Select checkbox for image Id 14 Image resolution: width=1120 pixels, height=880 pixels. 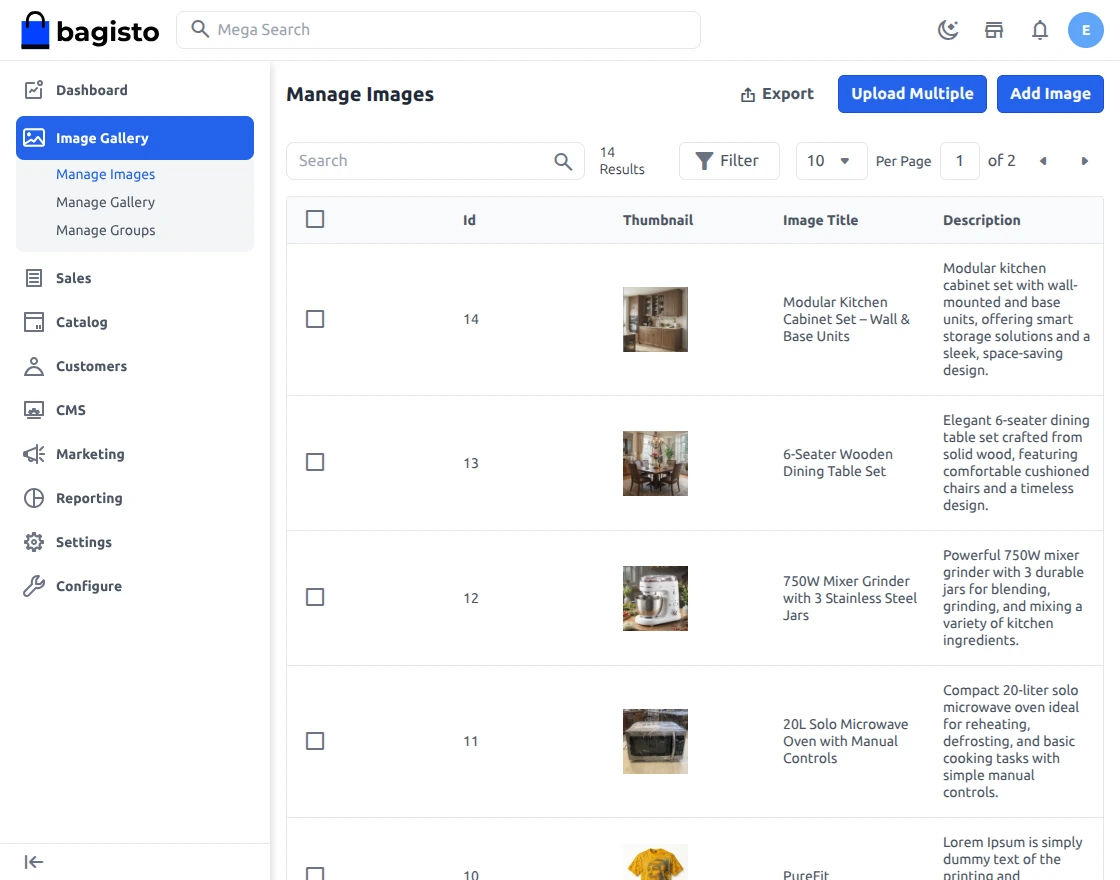tap(315, 319)
